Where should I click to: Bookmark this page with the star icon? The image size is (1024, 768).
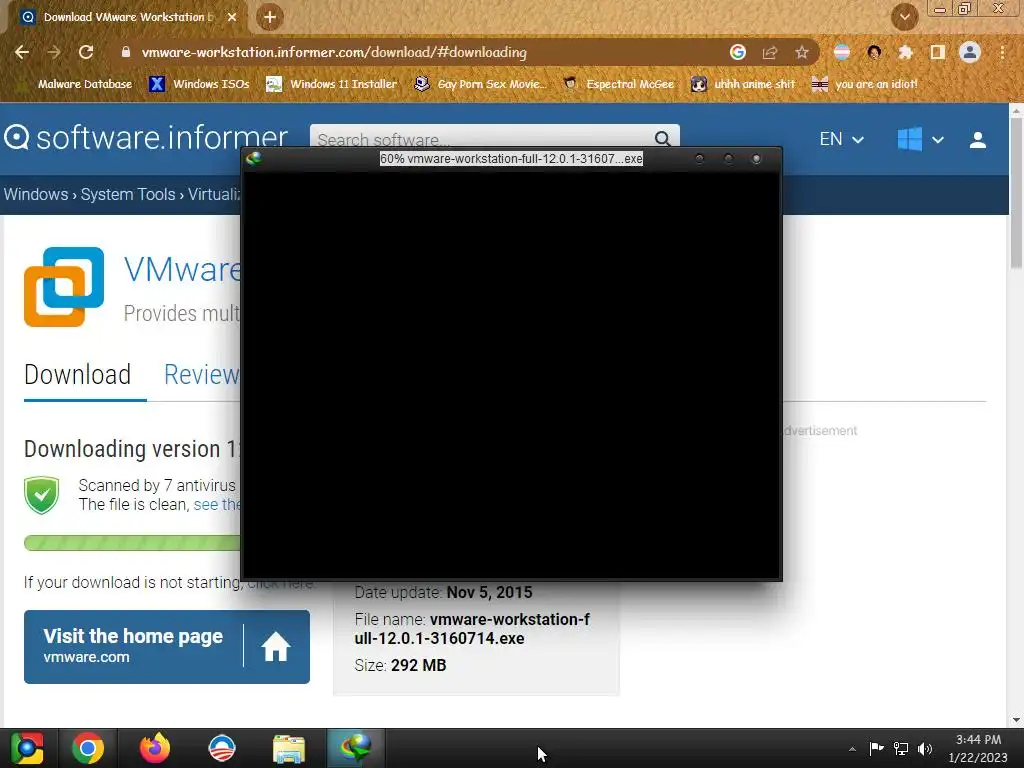[802, 52]
